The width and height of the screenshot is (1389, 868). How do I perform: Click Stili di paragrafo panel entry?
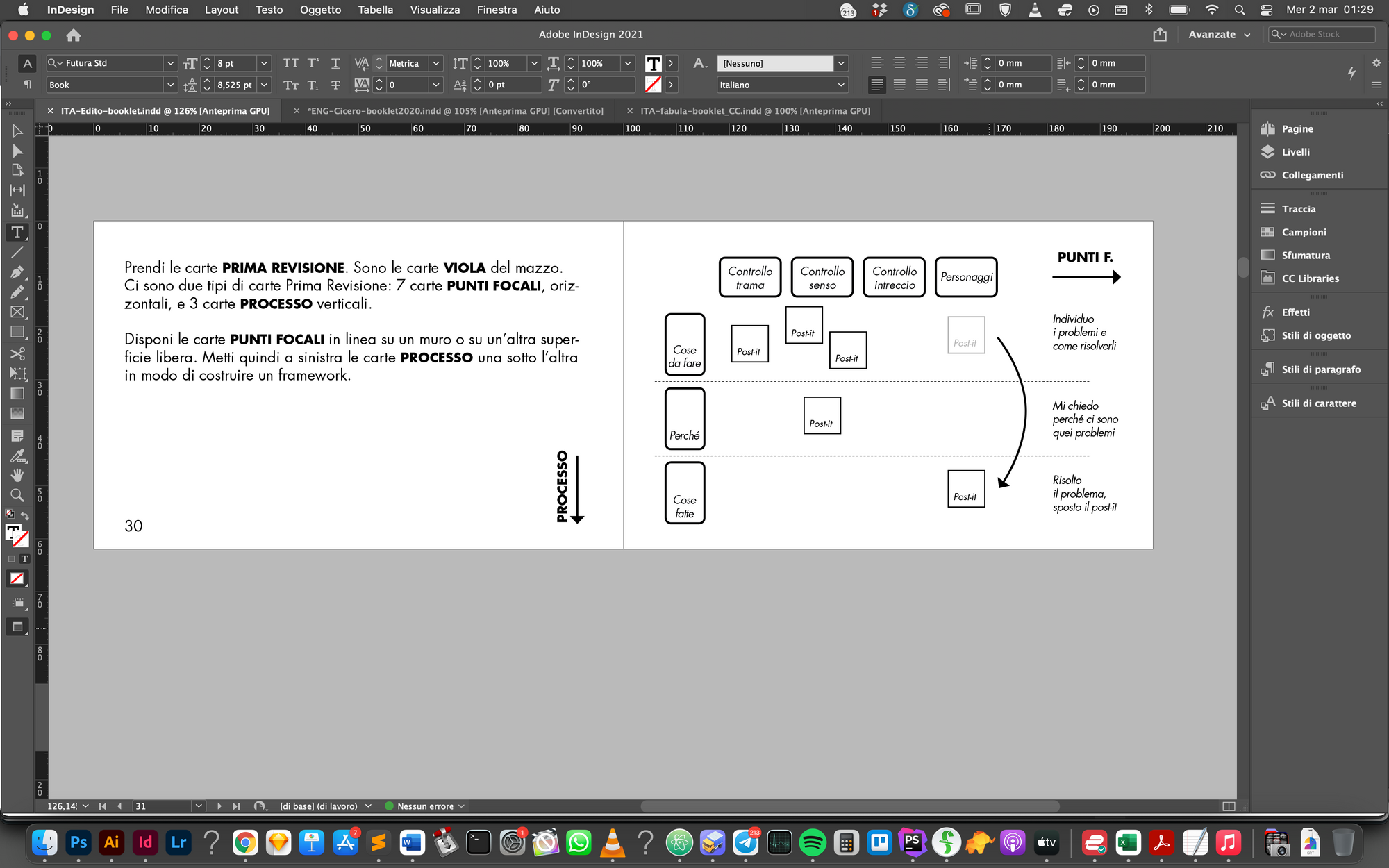[x=1321, y=368]
